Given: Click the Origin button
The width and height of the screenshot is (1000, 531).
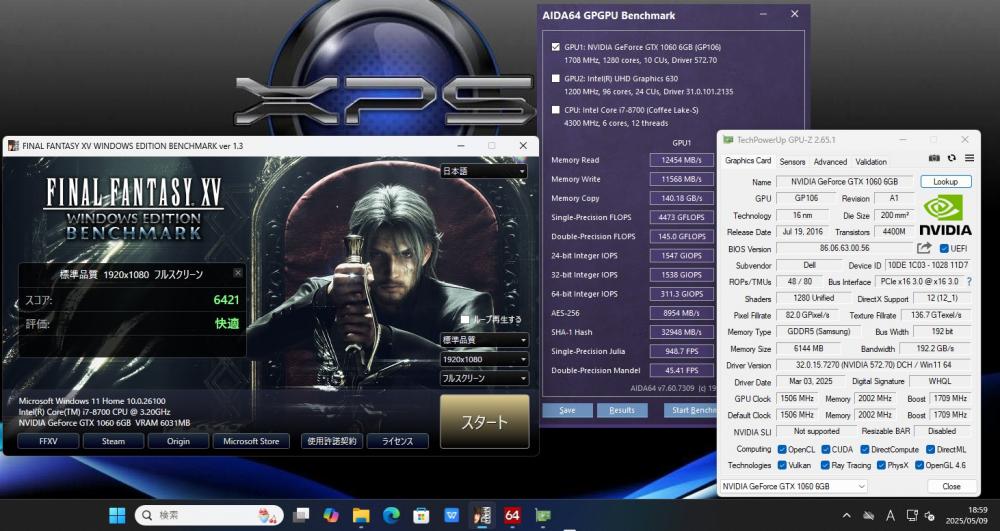Looking at the screenshot, I should tap(179, 441).
